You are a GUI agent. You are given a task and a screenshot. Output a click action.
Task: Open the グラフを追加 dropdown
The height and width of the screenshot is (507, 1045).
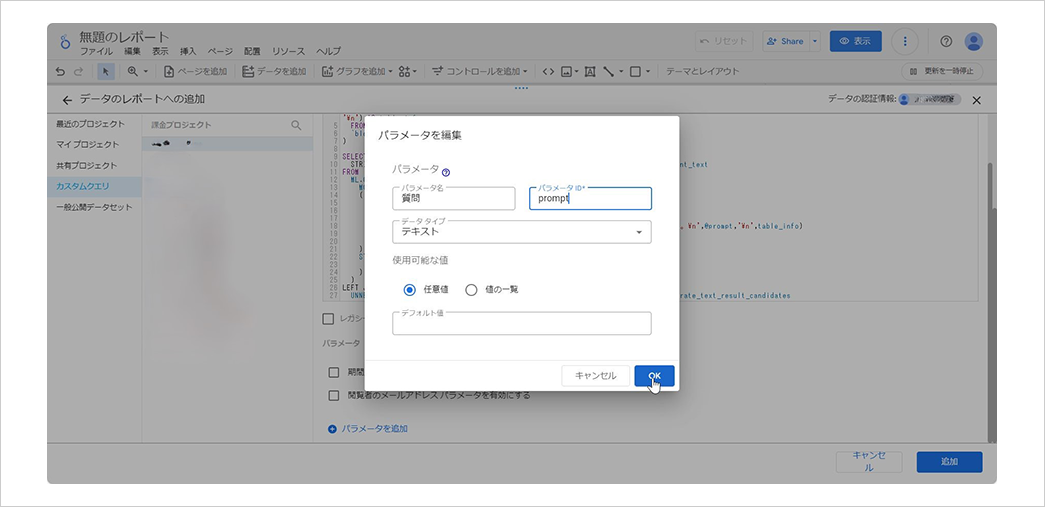point(357,71)
